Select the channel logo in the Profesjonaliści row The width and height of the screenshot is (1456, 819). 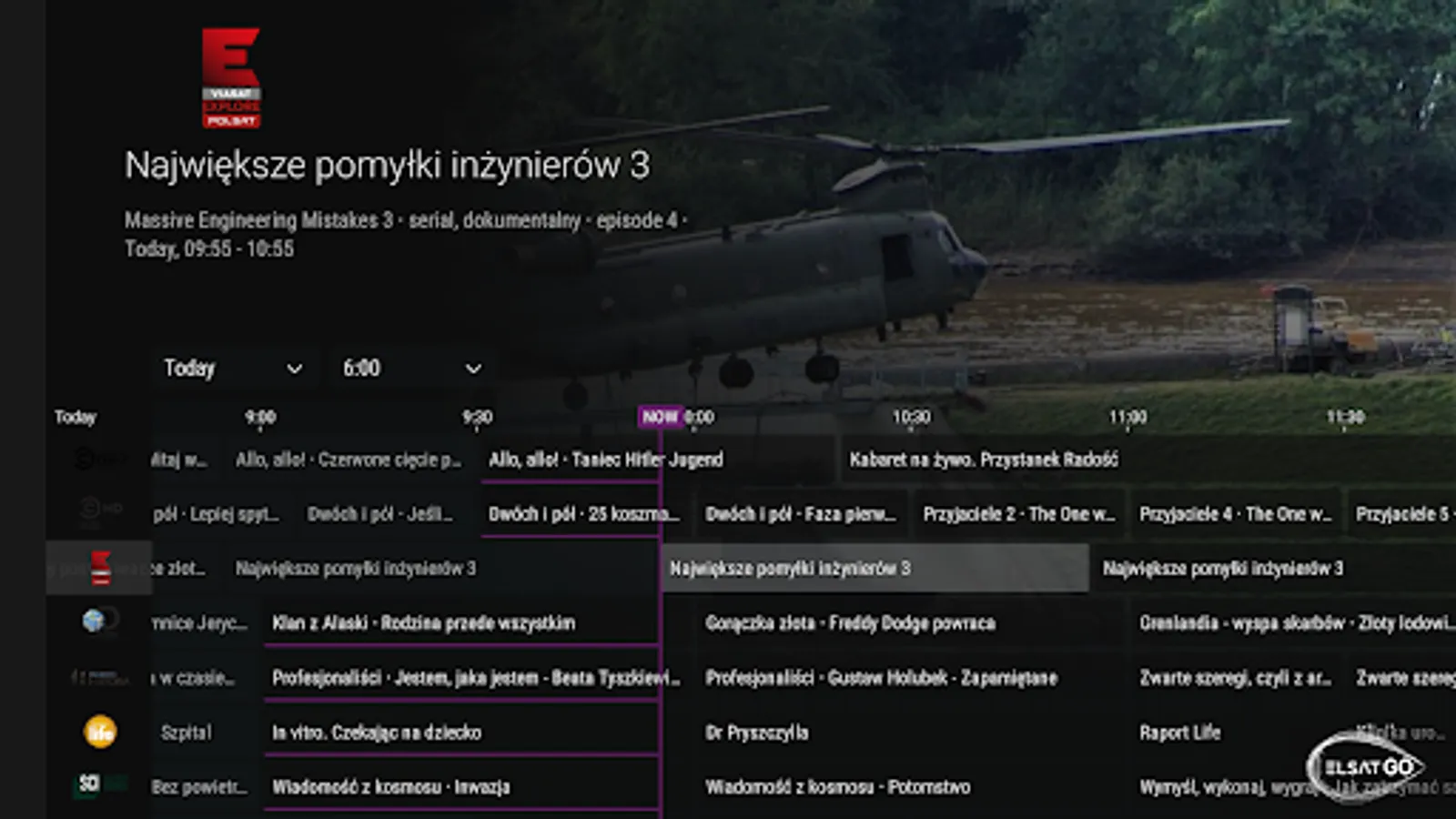(x=98, y=677)
